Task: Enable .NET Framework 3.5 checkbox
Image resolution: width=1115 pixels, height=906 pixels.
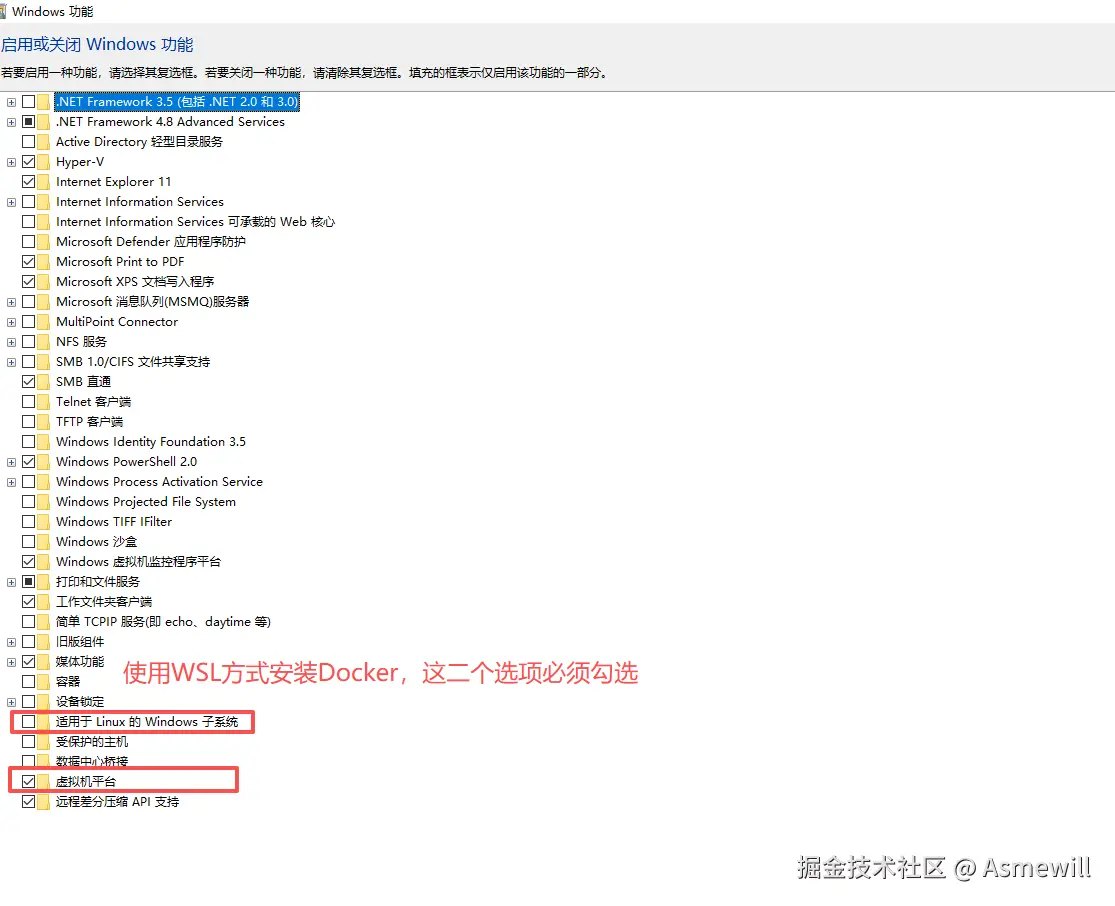Action: tap(28, 102)
